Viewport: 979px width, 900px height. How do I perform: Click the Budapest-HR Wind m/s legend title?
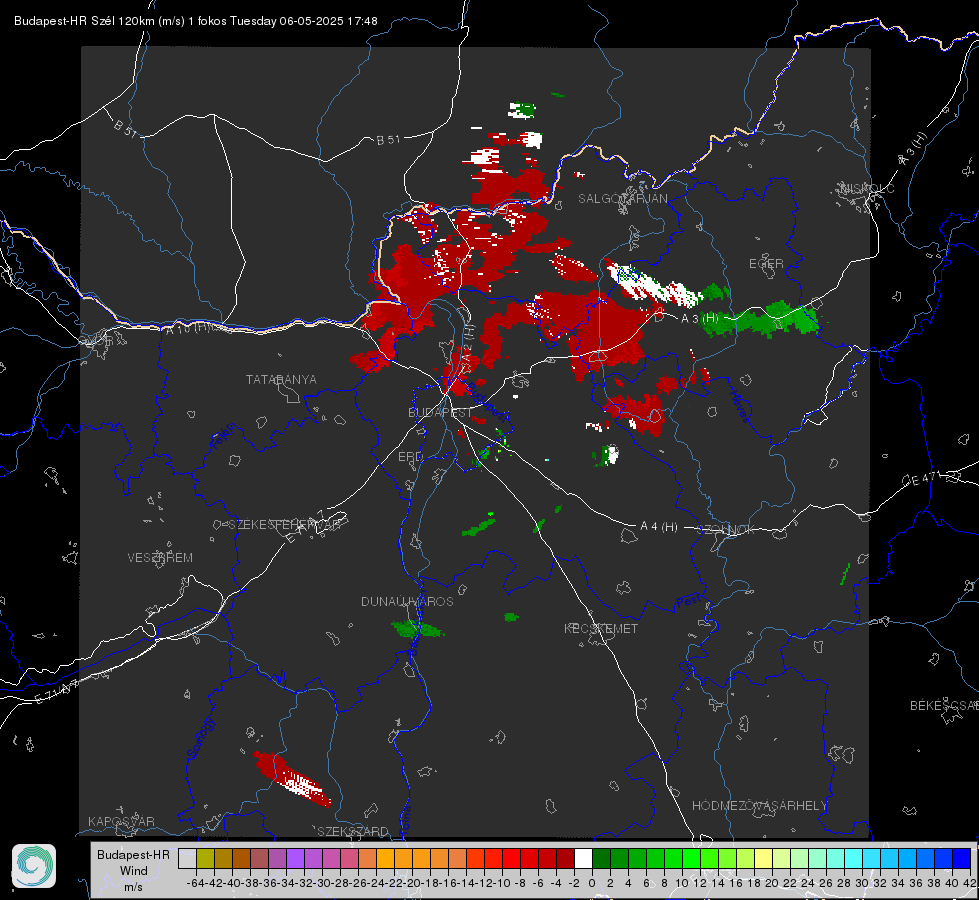coord(133,871)
